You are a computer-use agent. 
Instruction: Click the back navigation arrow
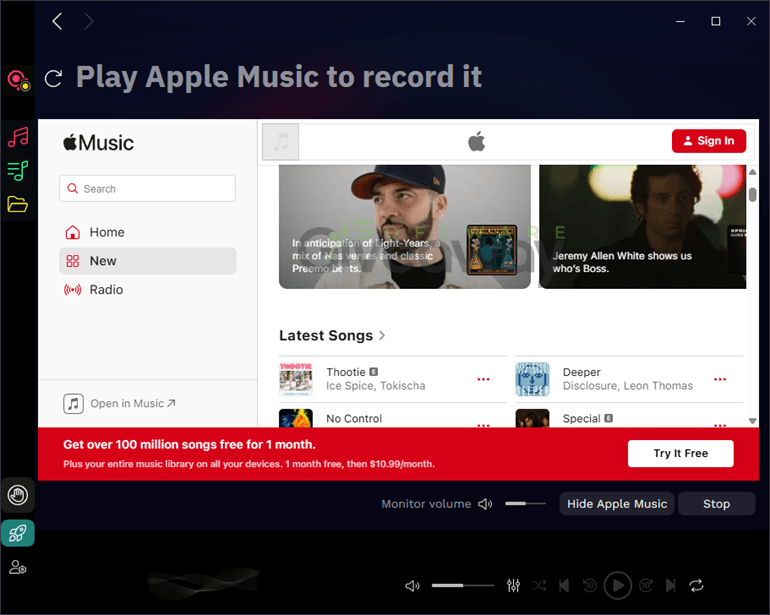point(57,21)
